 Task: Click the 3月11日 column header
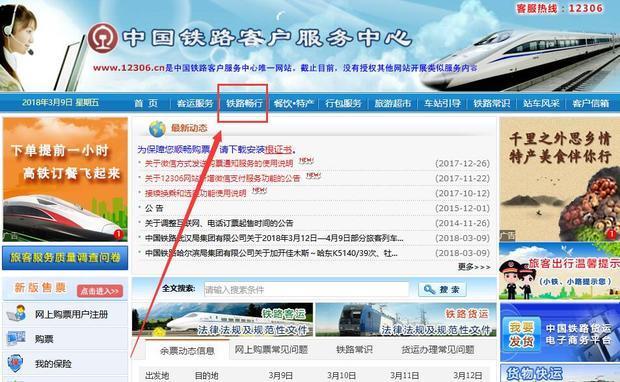pyautogui.click(x=405, y=375)
